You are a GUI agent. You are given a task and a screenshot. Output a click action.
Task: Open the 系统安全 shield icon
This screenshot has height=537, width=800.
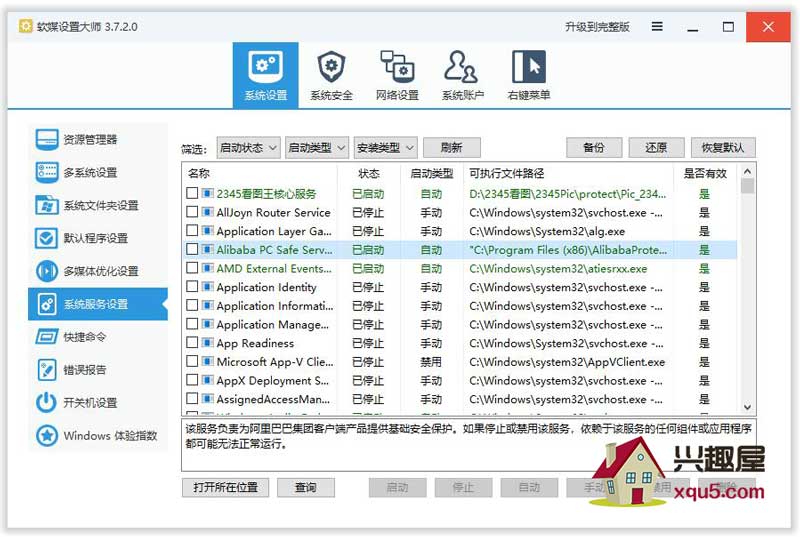331,66
